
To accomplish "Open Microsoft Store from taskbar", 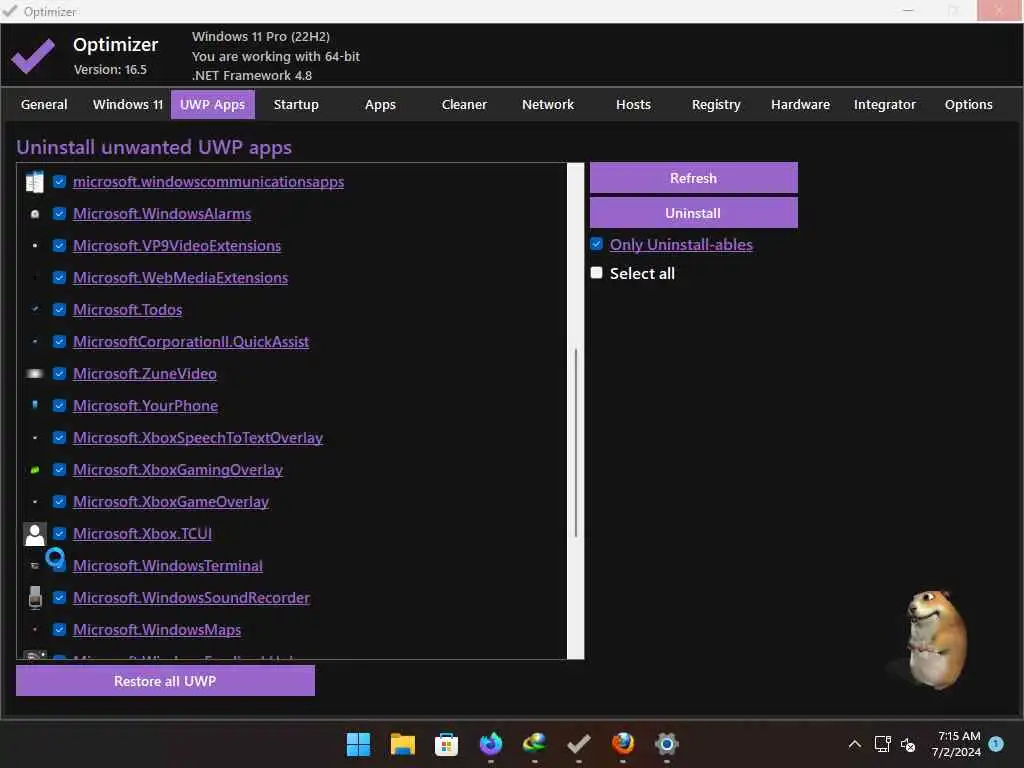I will pos(446,744).
